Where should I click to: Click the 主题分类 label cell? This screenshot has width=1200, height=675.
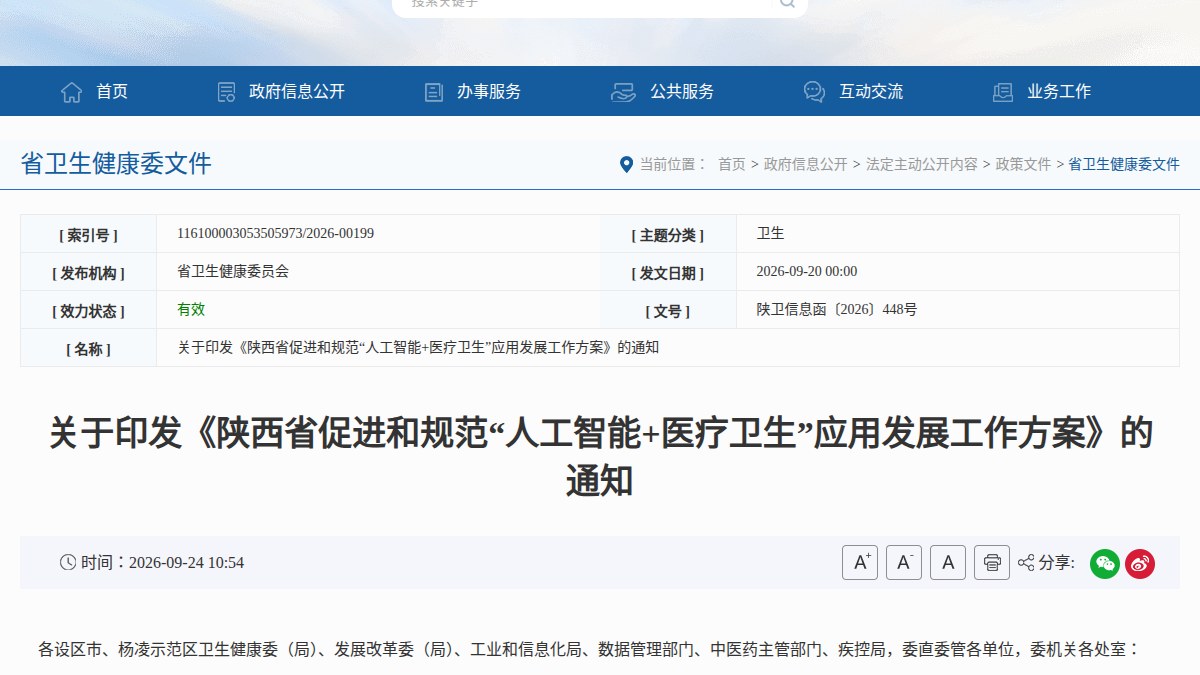pyautogui.click(x=668, y=235)
